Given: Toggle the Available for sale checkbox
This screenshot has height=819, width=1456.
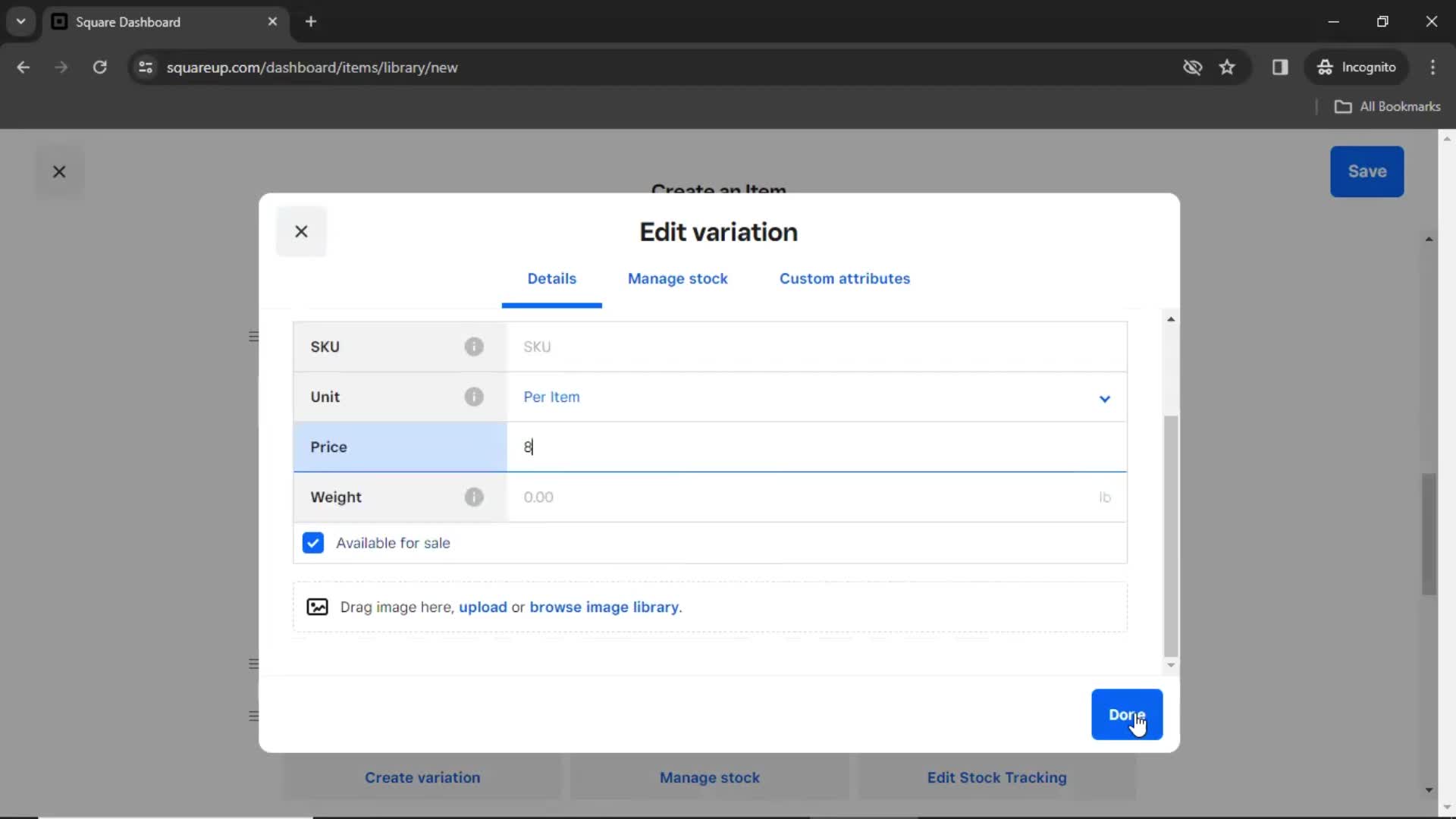Looking at the screenshot, I should click(x=313, y=543).
